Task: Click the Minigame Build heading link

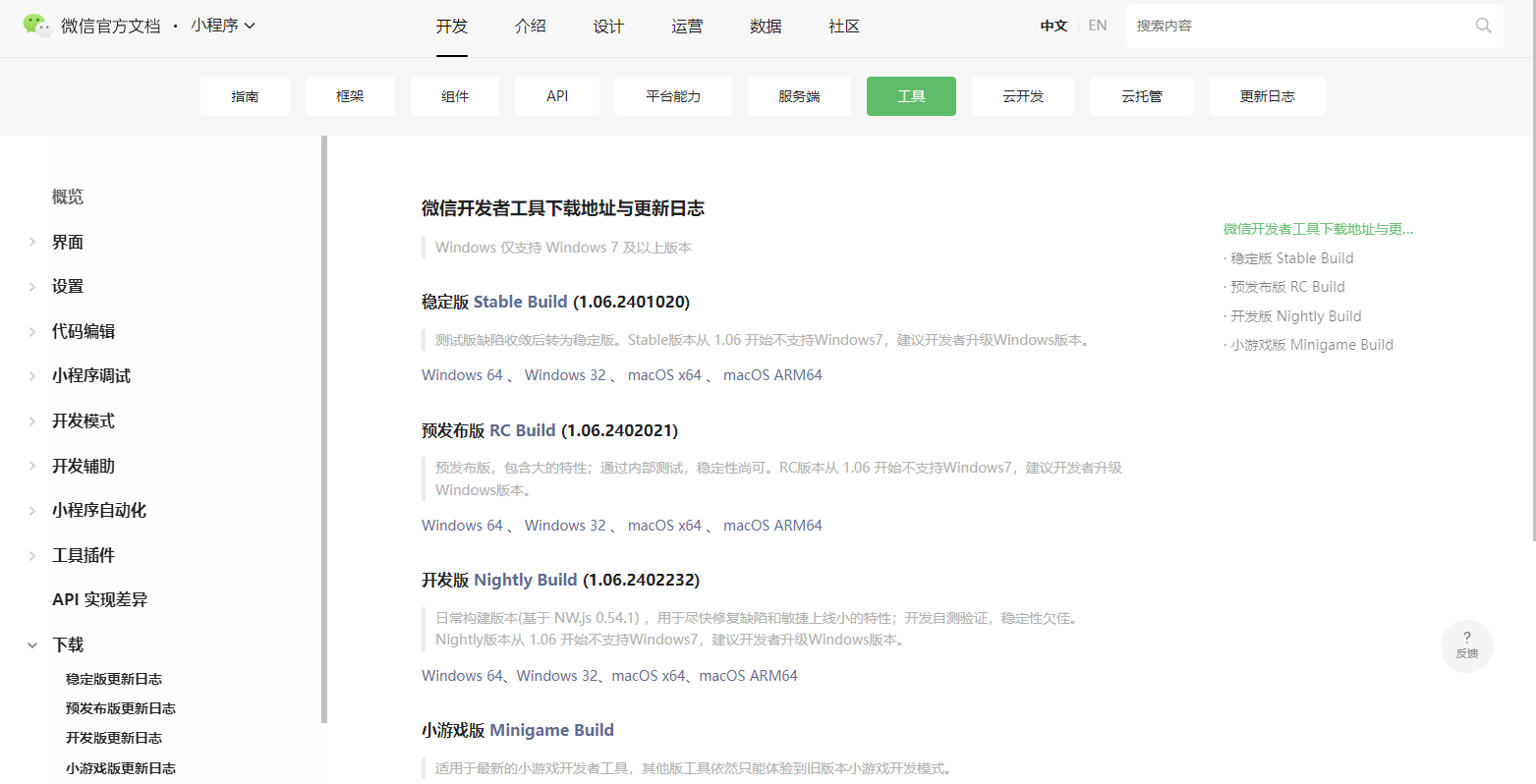Action: tap(551, 730)
